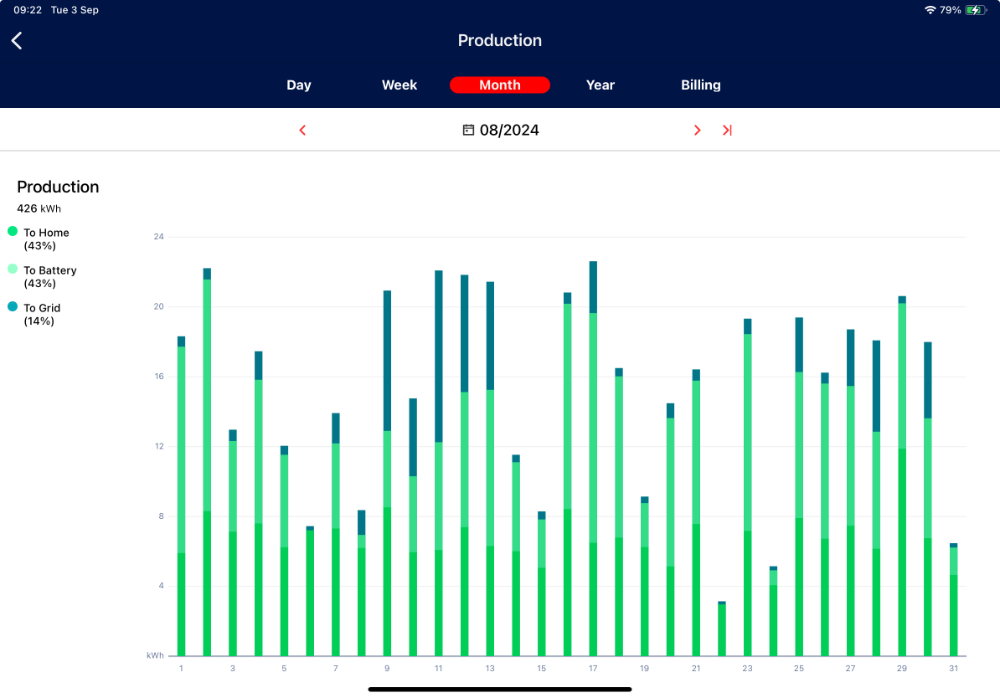The height and width of the screenshot is (698, 1000).
Task: Tap the dark blue segment on day 9
Action: click(x=387, y=360)
